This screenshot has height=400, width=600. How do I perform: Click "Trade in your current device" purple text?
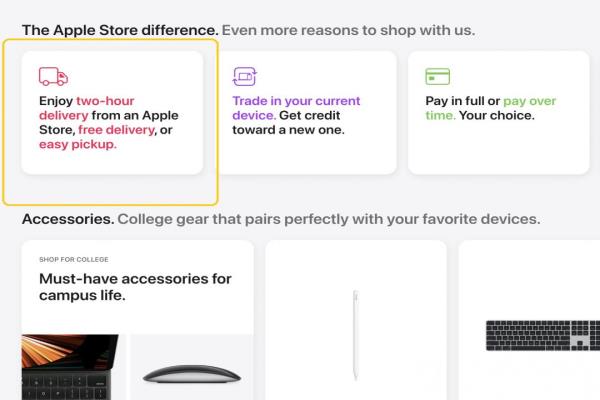pyautogui.click(x=296, y=108)
